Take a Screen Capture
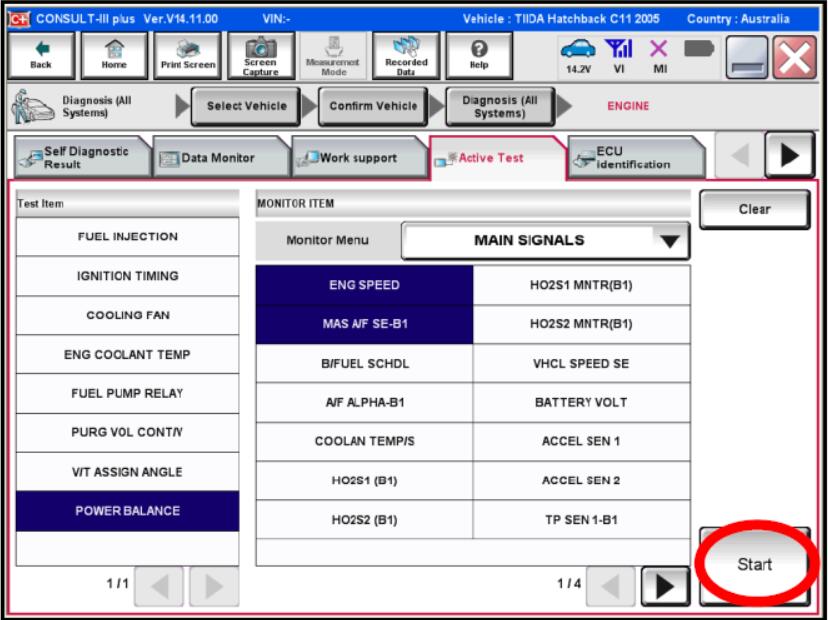828x620 pixels. point(261,55)
